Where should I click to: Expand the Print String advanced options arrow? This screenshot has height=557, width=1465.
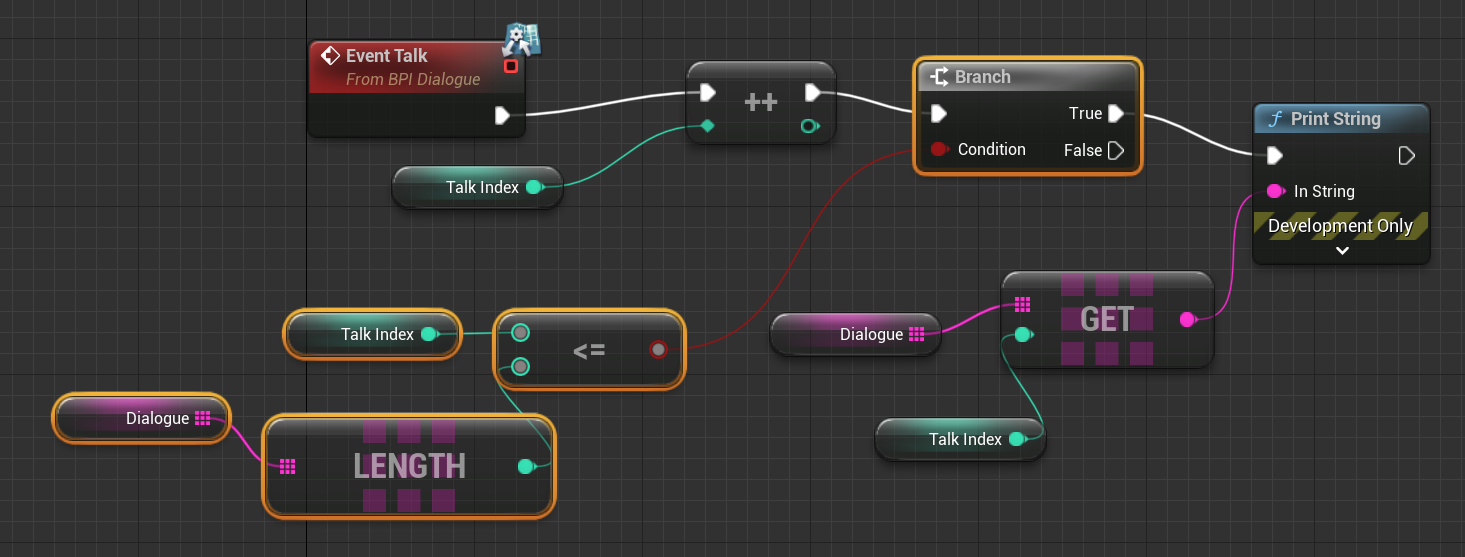coord(1342,251)
